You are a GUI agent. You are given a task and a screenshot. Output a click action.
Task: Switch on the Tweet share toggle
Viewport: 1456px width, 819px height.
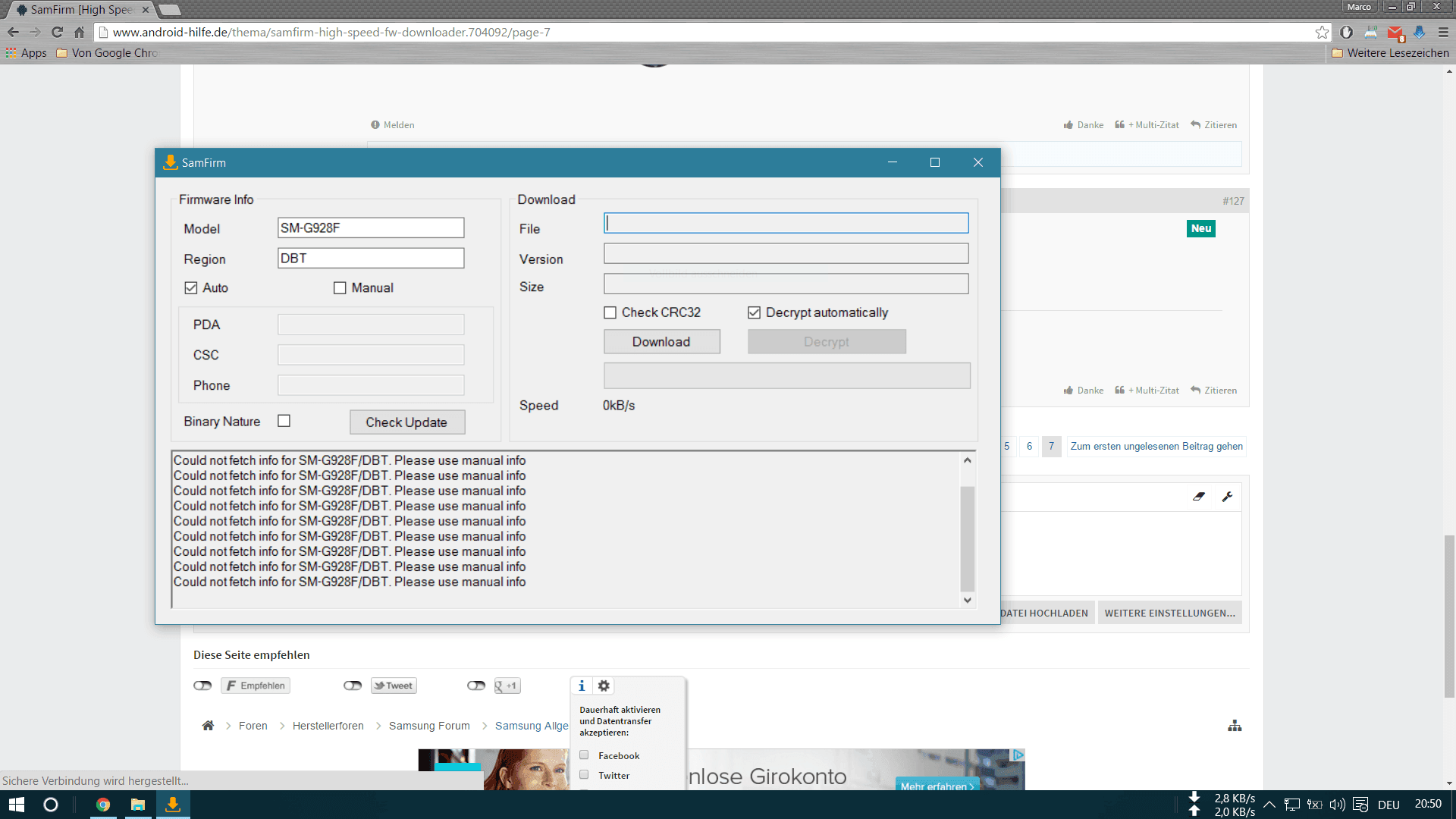click(x=353, y=686)
